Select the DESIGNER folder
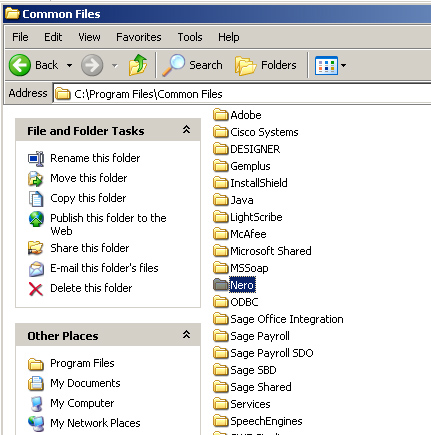The width and height of the screenshot is (431, 435). (247, 149)
